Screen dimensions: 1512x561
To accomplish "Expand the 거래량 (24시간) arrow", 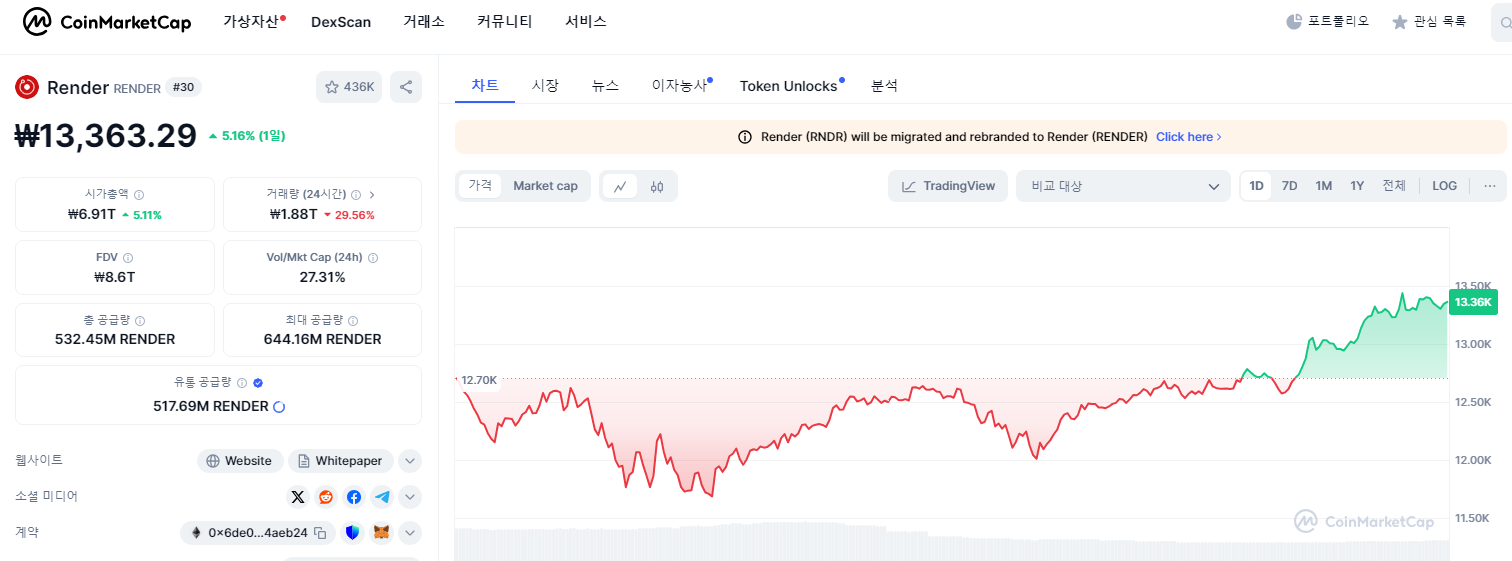I will pyautogui.click(x=372, y=195).
